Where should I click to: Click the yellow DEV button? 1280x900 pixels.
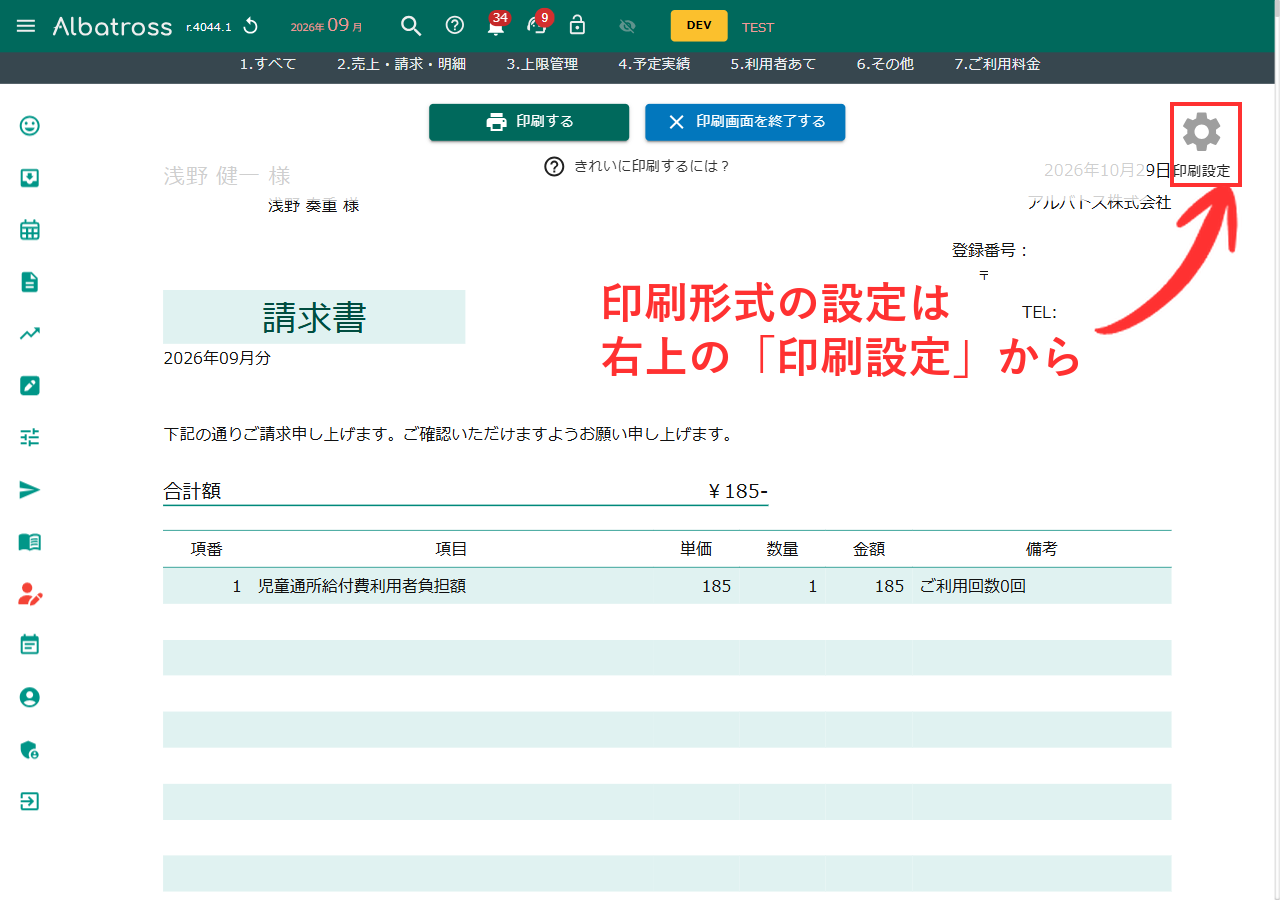699,26
